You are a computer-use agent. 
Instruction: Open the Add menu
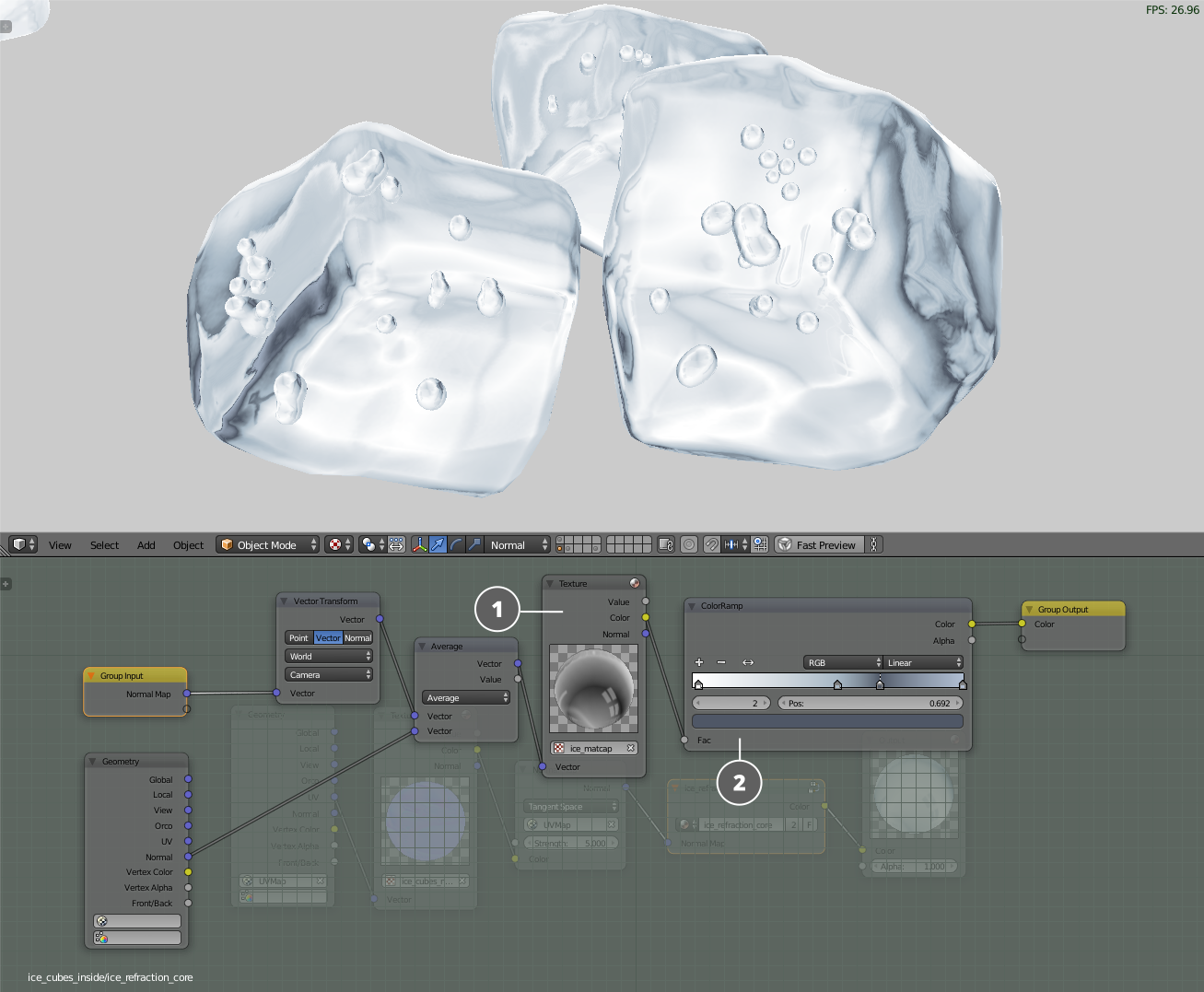(146, 545)
